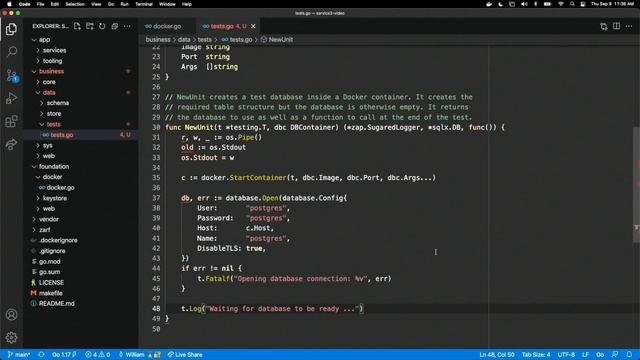
Task: Click the NewUnit breadcrumb symbol
Action: pos(277,40)
